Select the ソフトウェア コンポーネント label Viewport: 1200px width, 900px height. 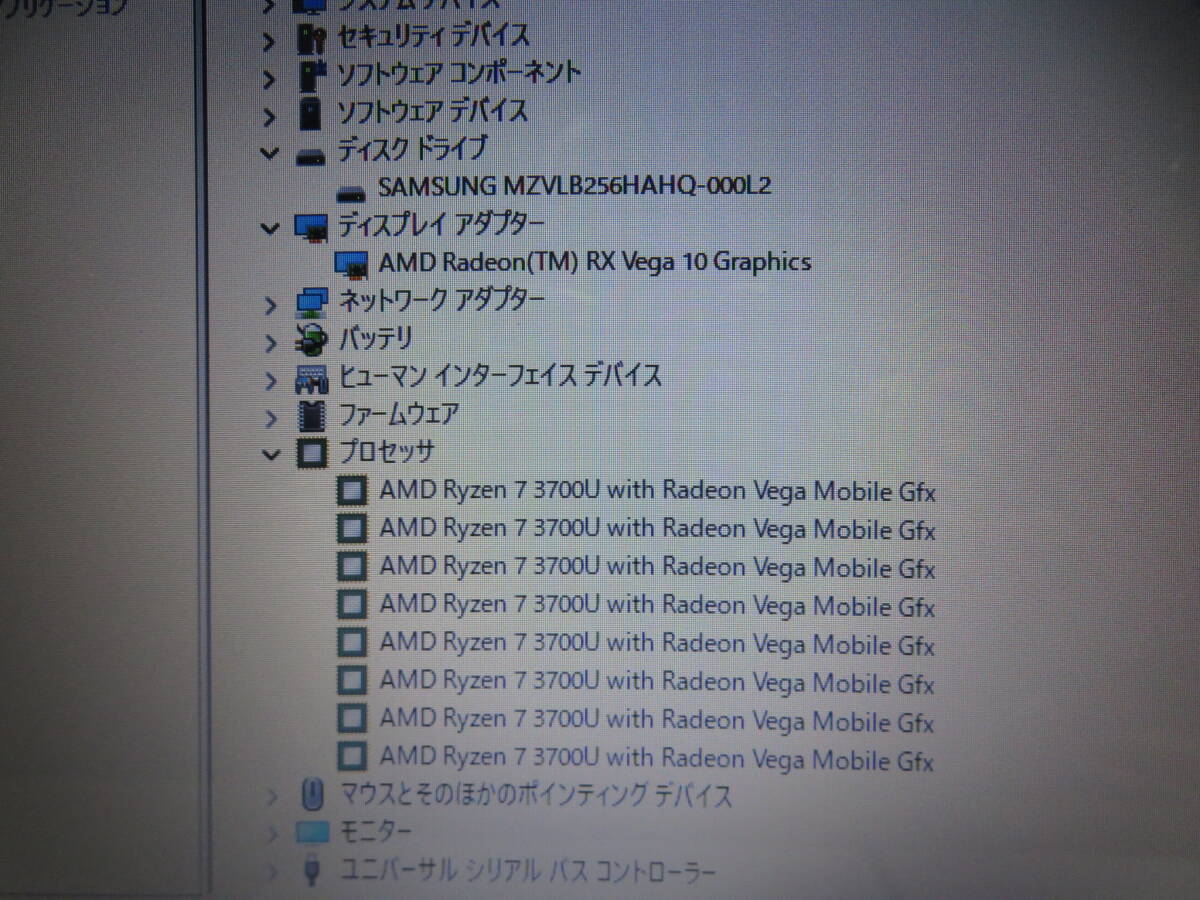458,73
